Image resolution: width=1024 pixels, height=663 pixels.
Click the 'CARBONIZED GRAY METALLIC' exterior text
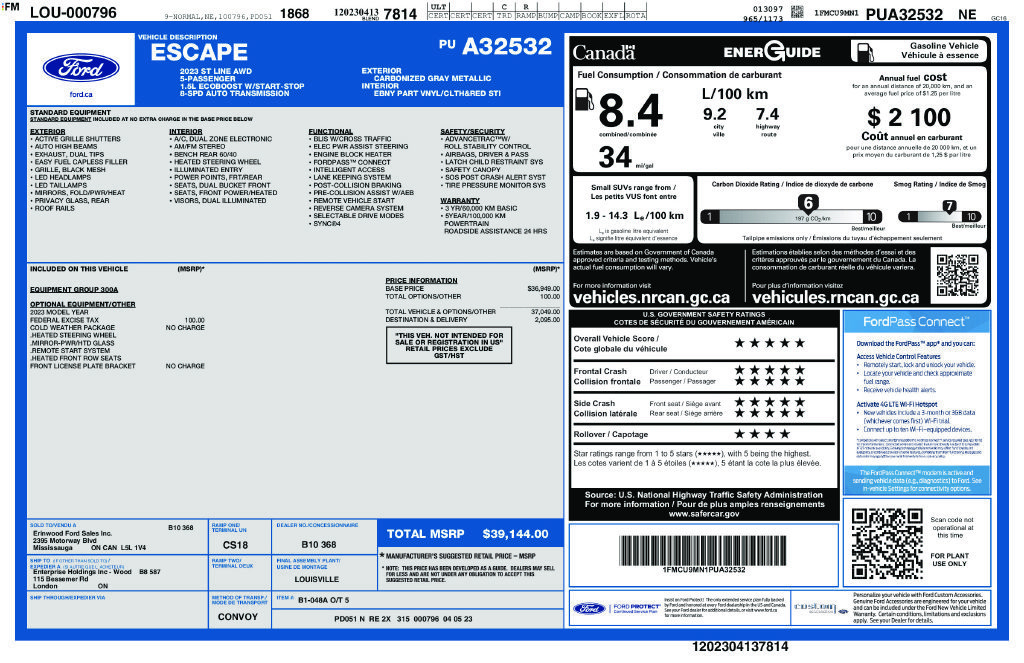coord(432,78)
